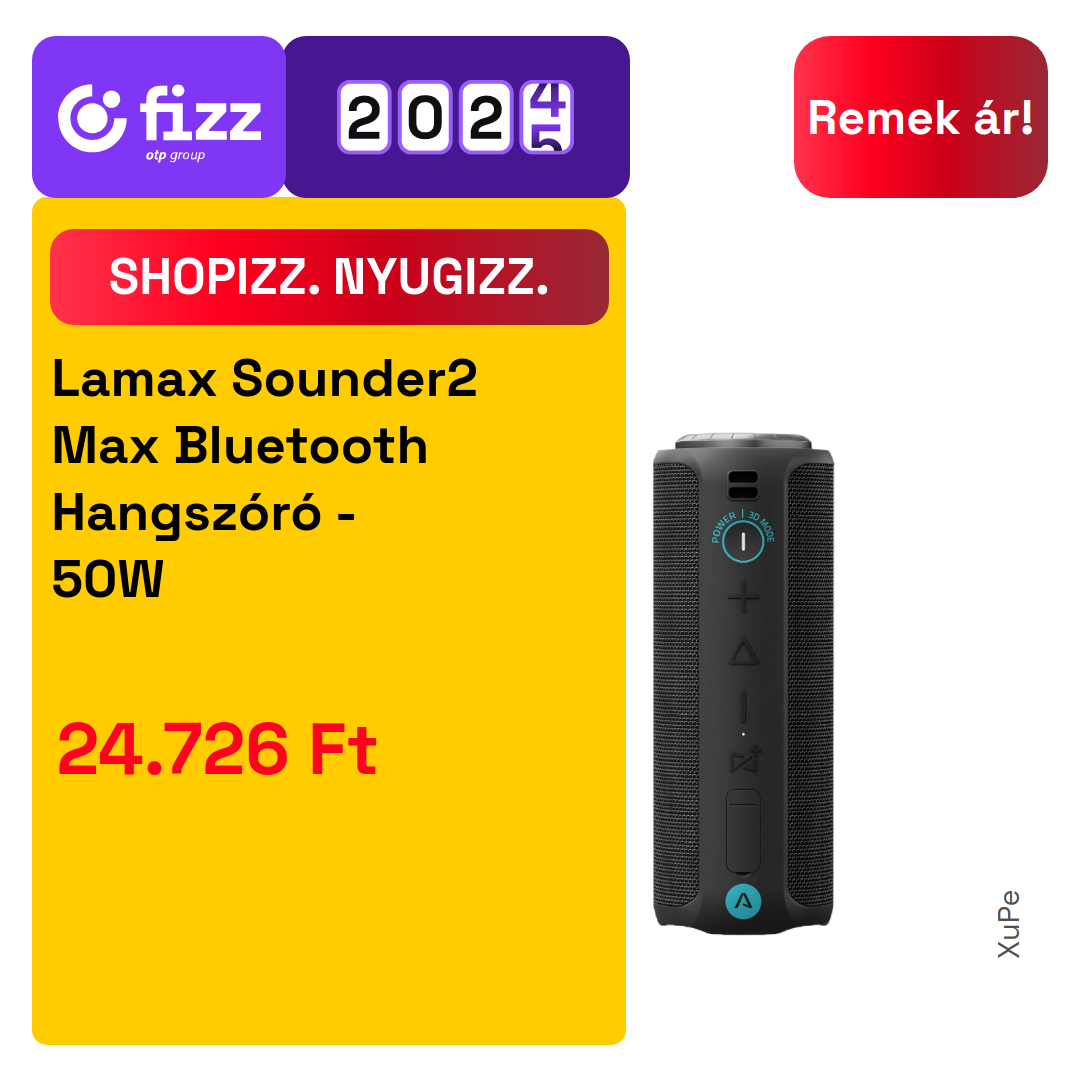The image size is (1080, 1080).
Task: Click the mute pairing icon on speaker
Action: pyautogui.click(x=745, y=760)
